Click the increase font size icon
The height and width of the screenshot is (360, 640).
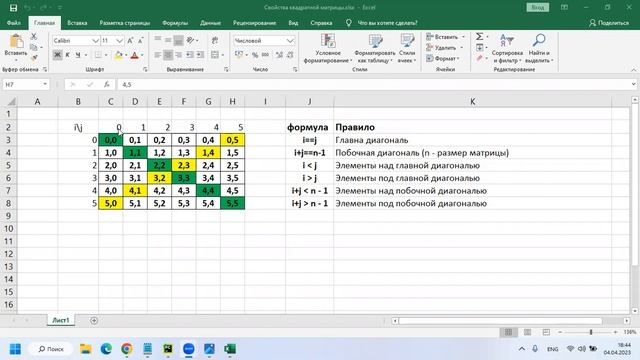pyautogui.click(x=130, y=40)
